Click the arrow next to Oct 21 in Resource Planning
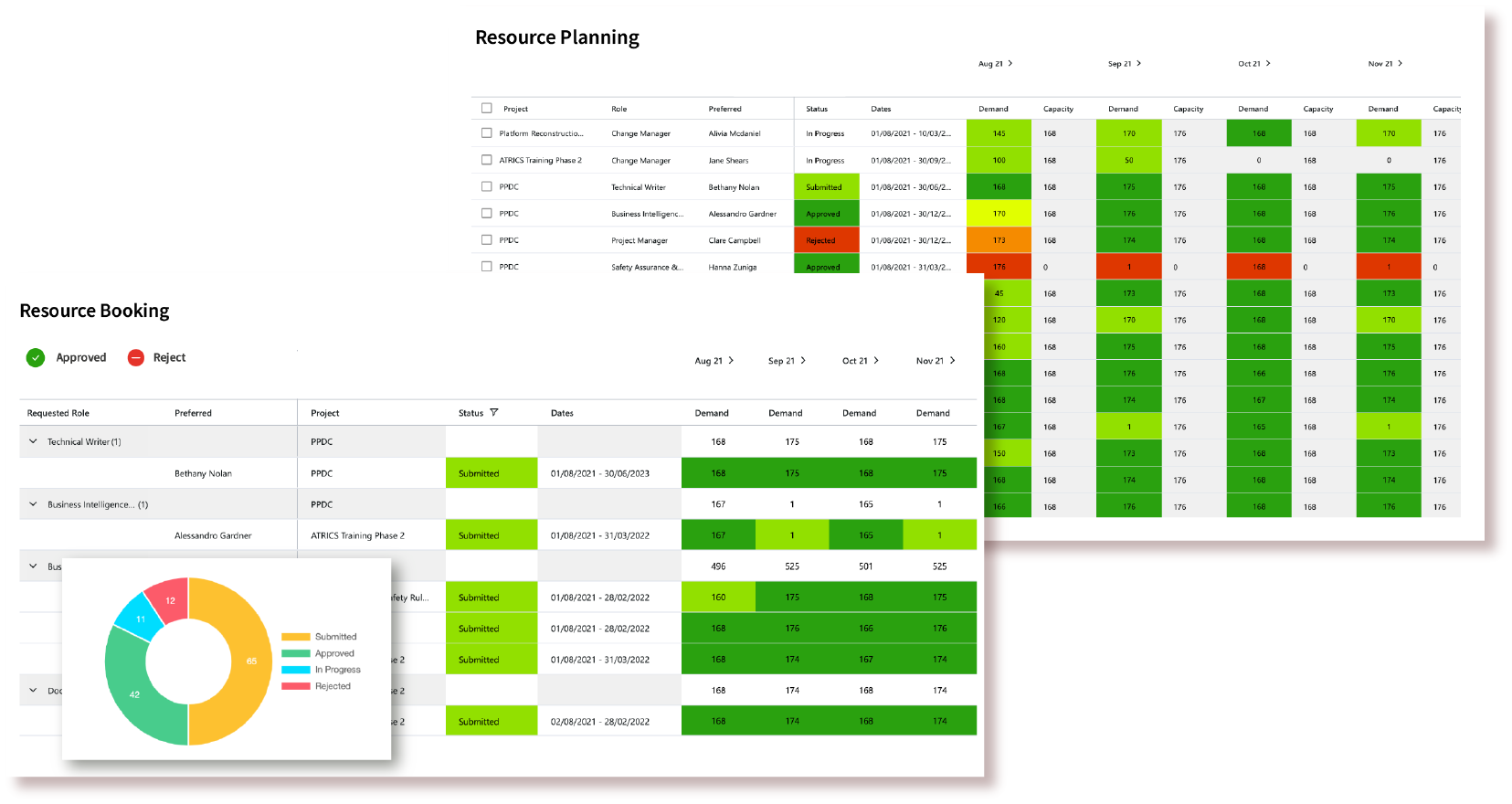Image resolution: width=1512 pixels, height=804 pixels. (1268, 64)
